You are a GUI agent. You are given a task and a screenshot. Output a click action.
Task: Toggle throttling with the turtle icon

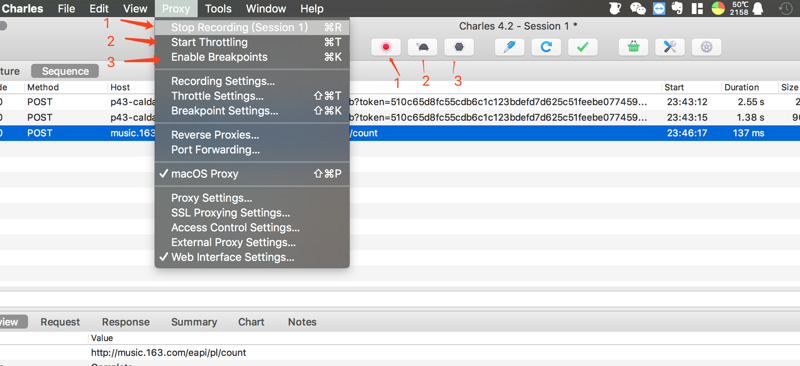click(422, 47)
